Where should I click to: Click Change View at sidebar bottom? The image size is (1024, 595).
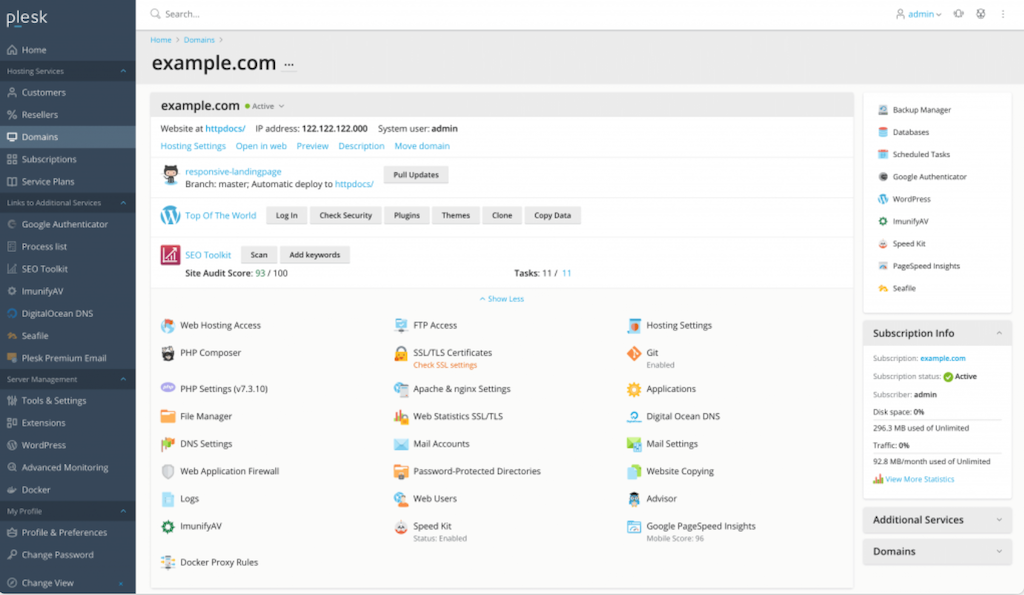click(47, 583)
